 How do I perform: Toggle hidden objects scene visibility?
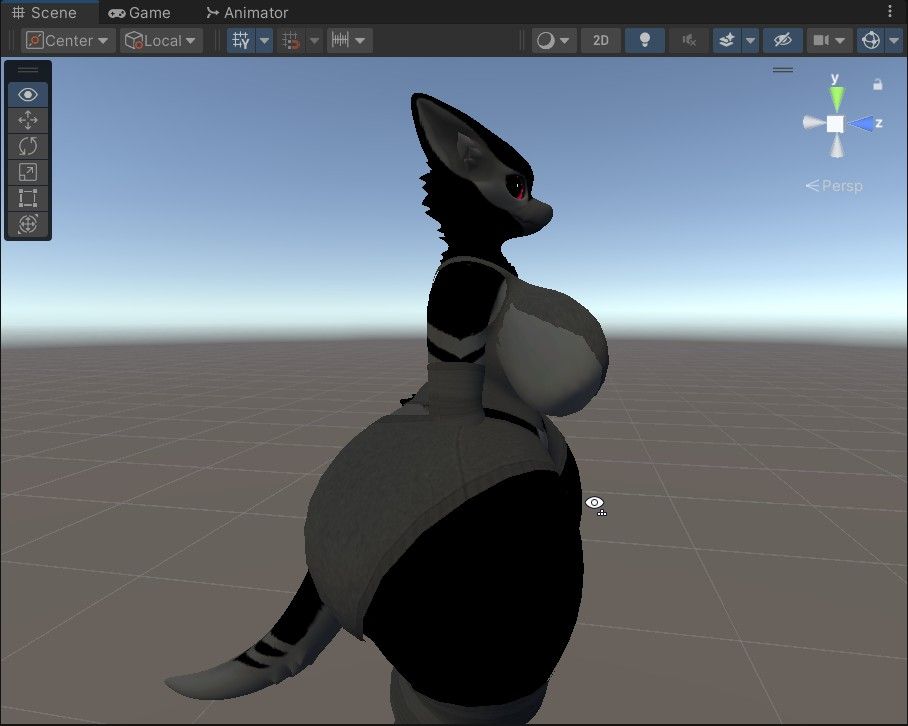coord(782,41)
